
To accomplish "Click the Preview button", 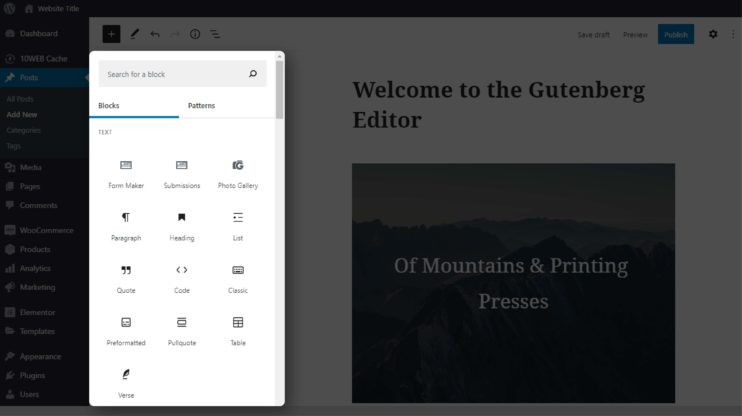I will coord(635,35).
